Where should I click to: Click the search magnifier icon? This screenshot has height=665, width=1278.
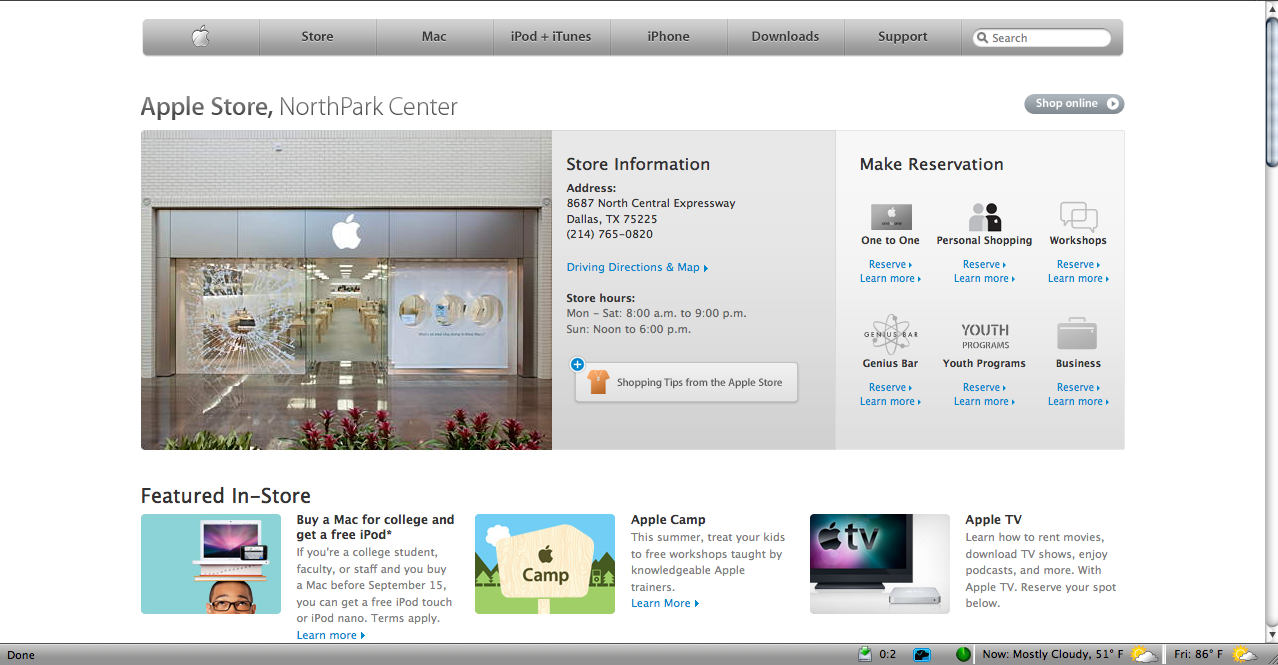click(x=982, y=38)
